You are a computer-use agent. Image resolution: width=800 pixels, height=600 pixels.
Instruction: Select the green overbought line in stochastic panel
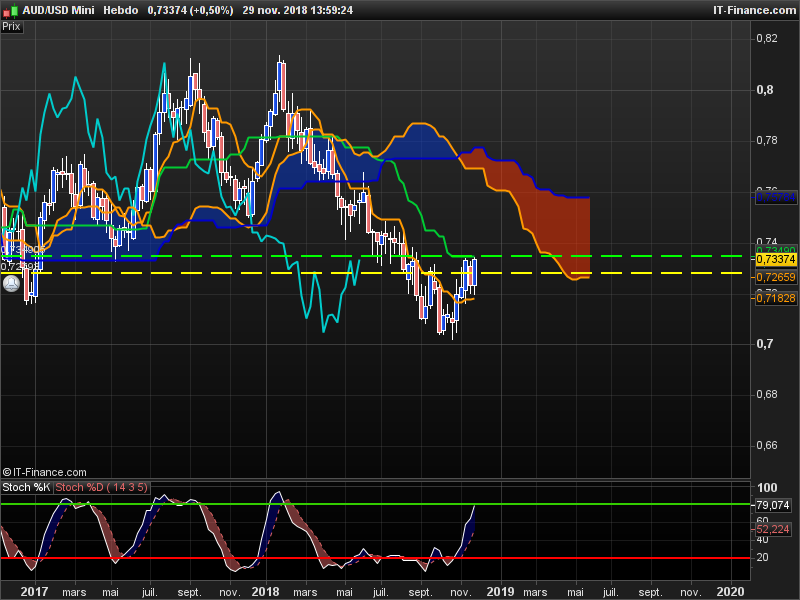pos(376,504)
